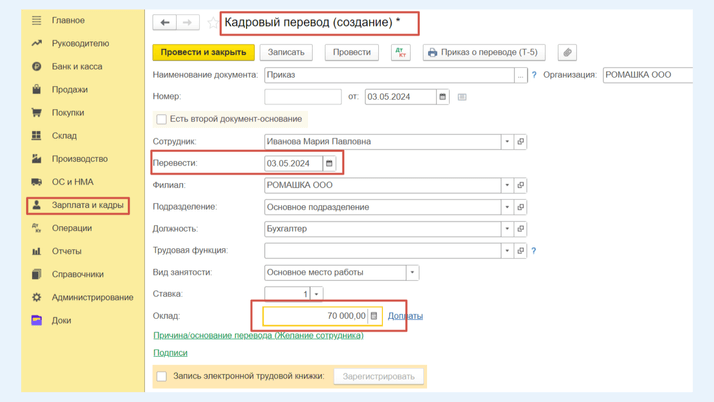The image size is (714, 402).
Task: Go to ОС и НМА section
Action: tap(72, 182)
